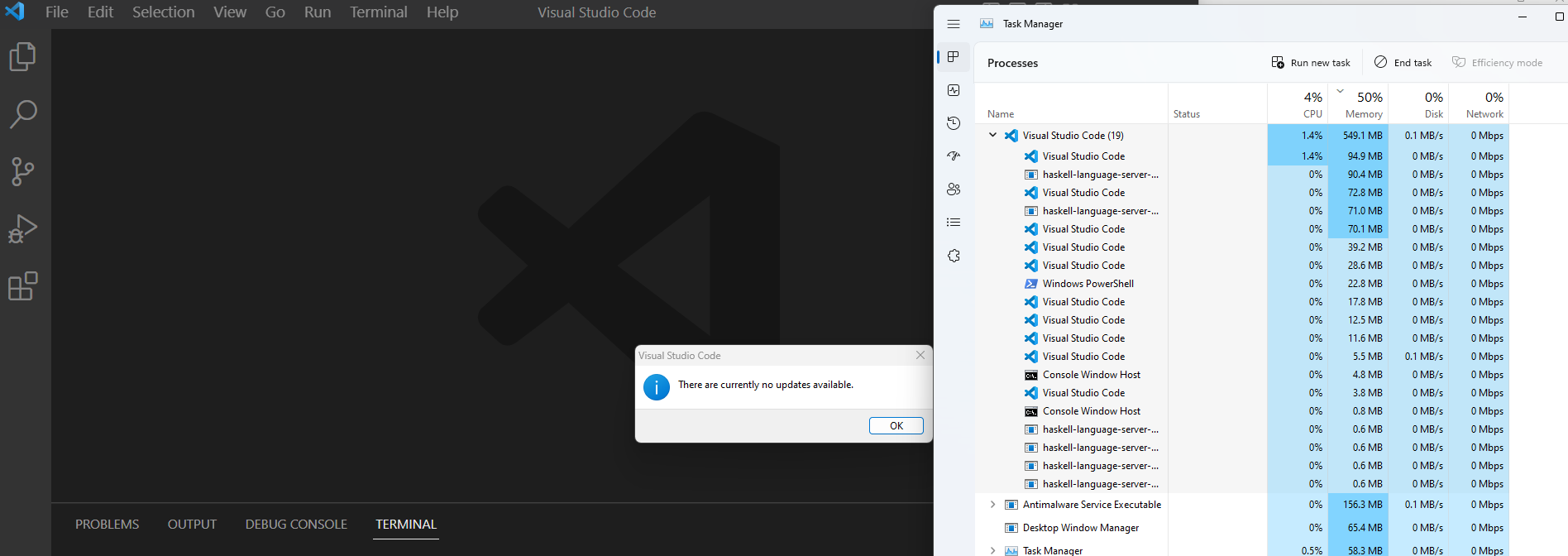Open the Edit menu in VS Code
This screenshot has height=556, width=1568.
point(101,12)
